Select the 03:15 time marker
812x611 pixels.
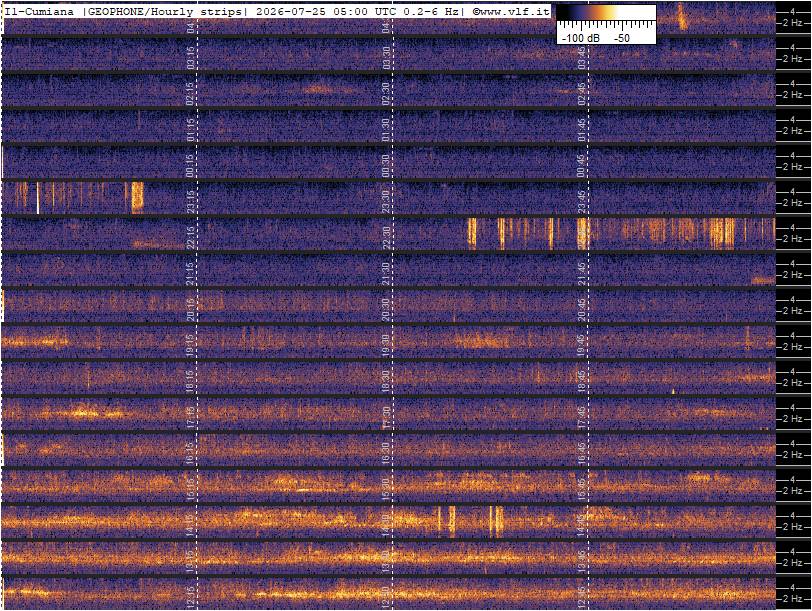[190, 57]
